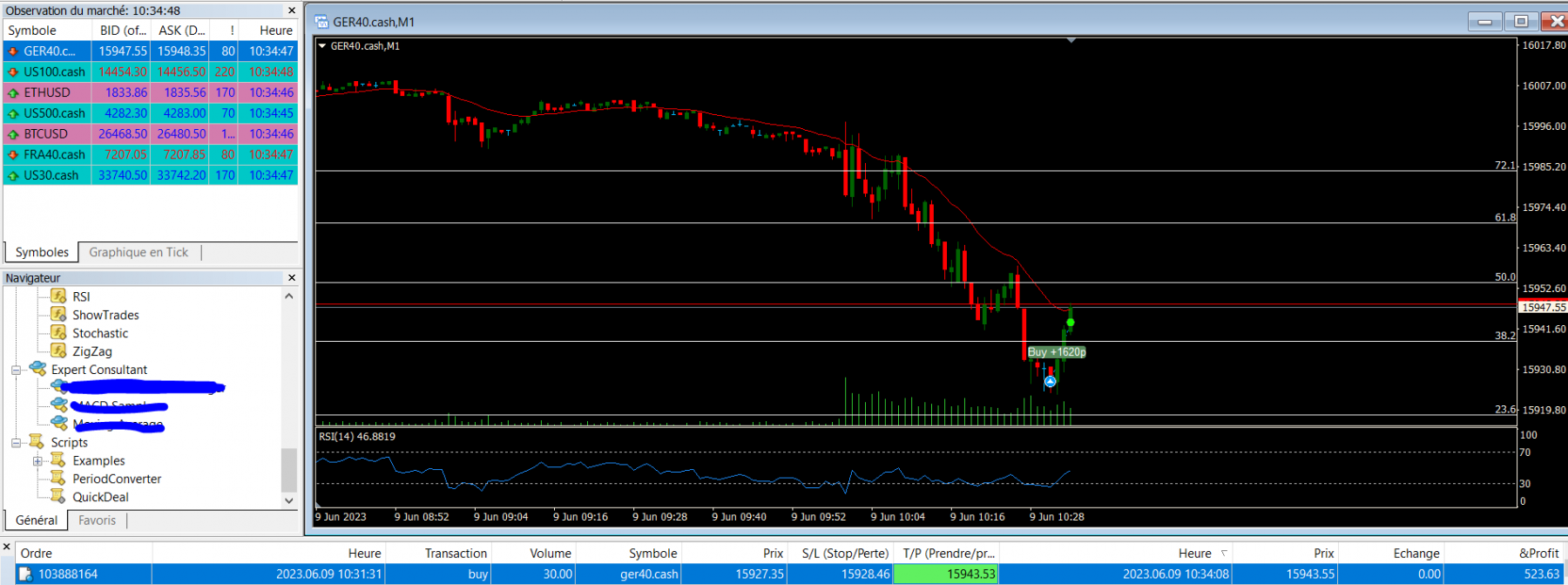Collapse the Expert Consultant tree node
The height and width of the screenshot is (585, 1568).
(x=16, y=370)
